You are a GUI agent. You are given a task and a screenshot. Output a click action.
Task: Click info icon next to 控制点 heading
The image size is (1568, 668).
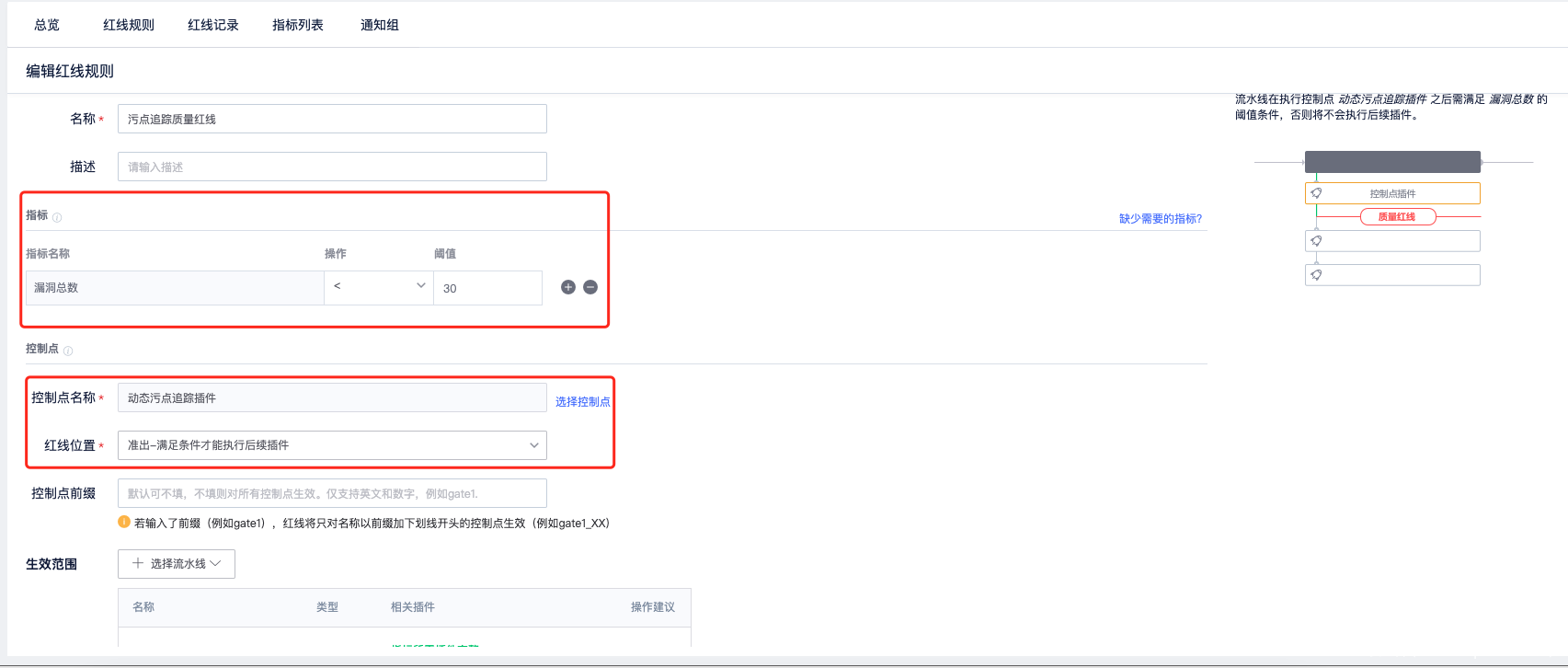[x=68, y=351]
